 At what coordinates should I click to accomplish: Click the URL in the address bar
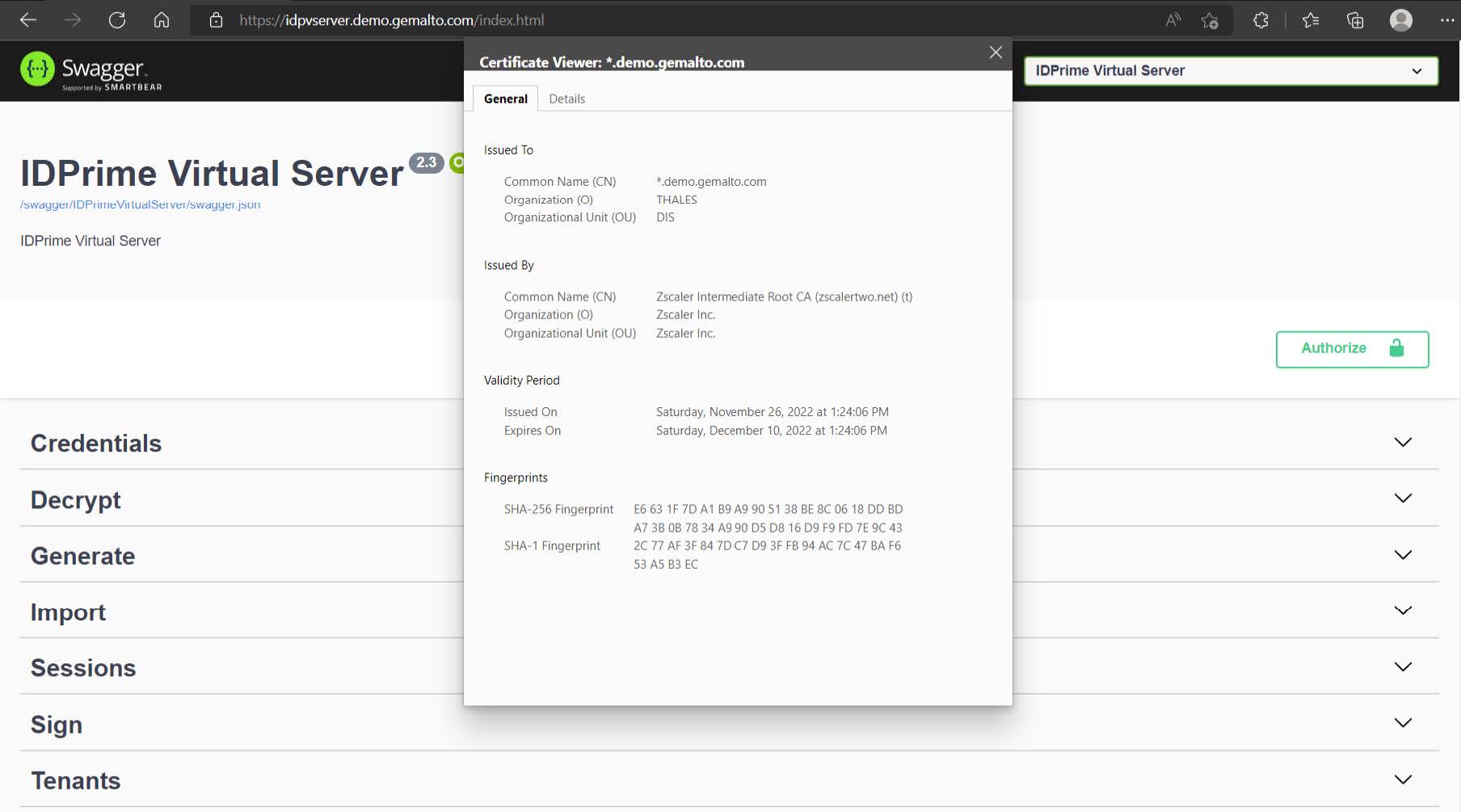(x=392, y=20)
